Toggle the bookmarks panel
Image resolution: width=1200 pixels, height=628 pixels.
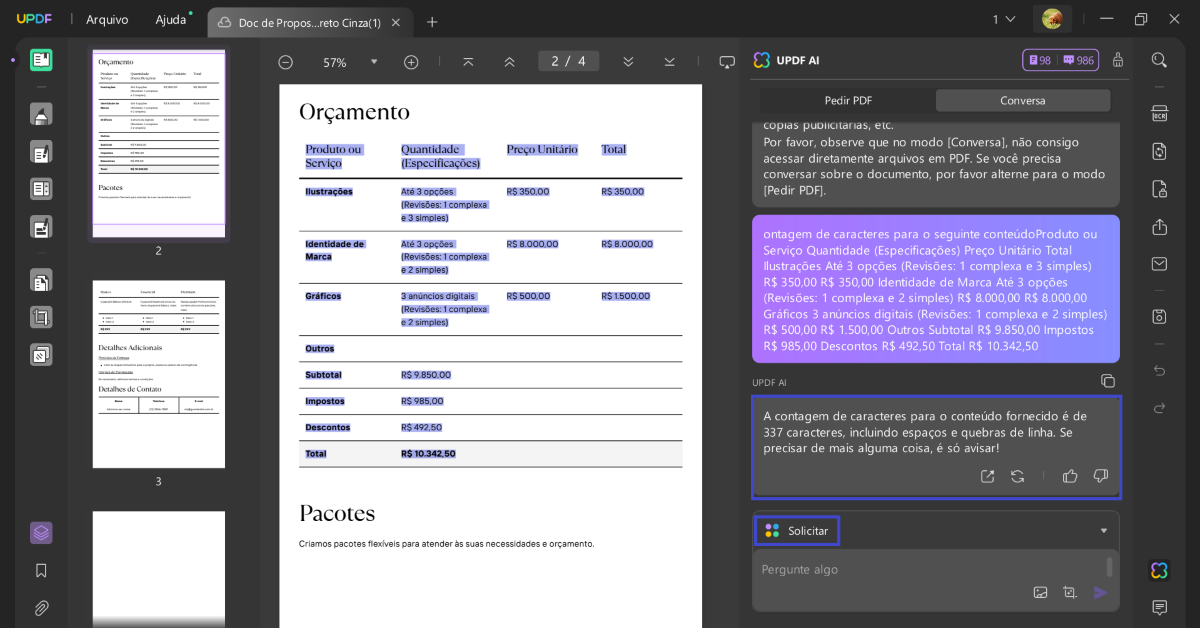click(x=41, y=570)
